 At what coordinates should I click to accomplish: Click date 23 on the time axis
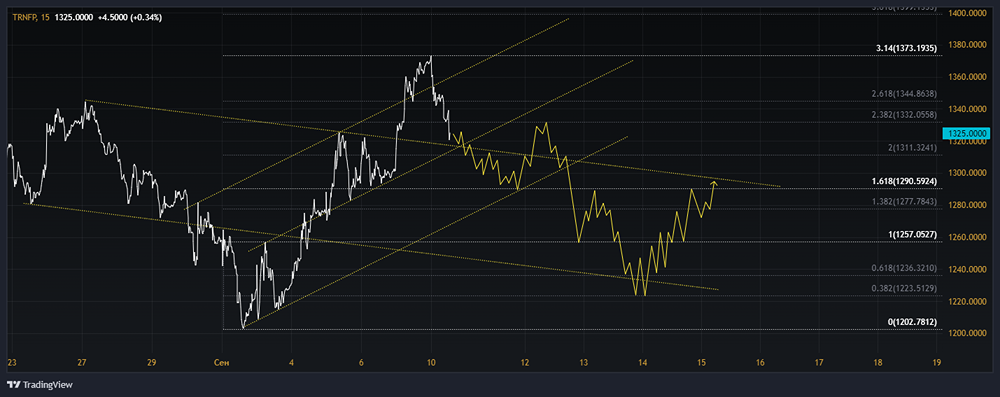tap(11, 363)
